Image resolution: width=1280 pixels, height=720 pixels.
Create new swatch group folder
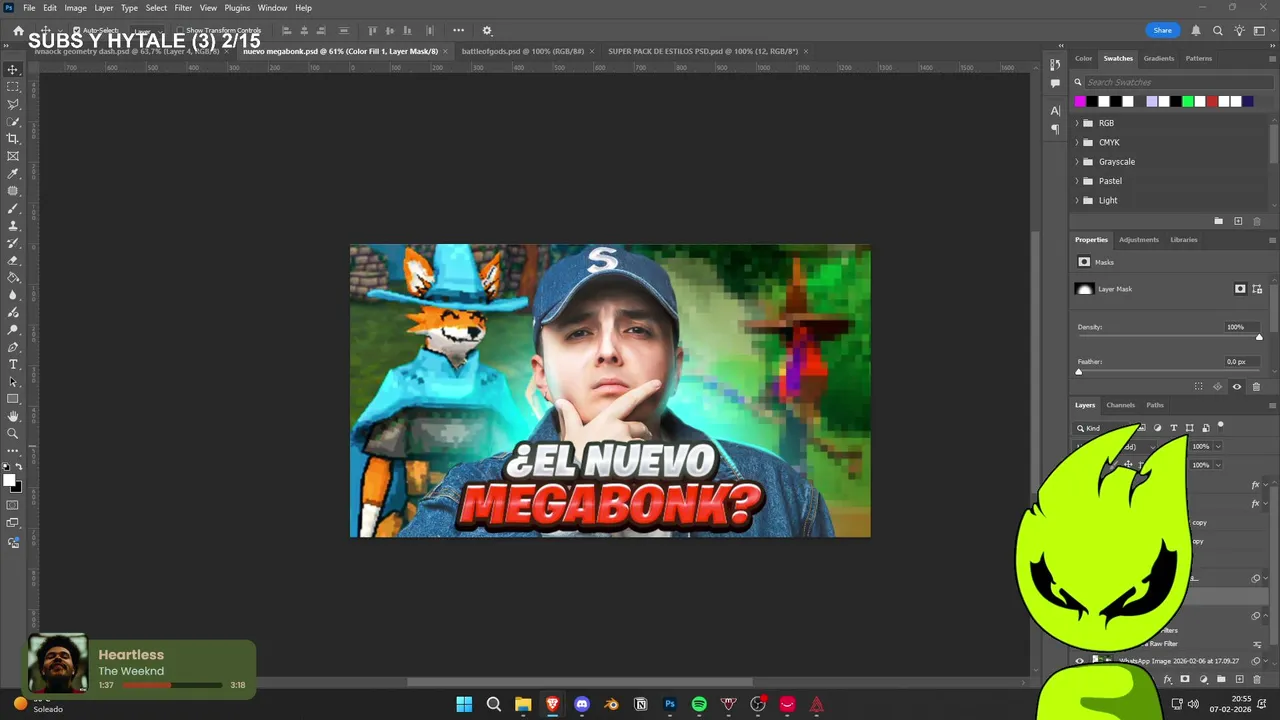pyautogui.click(x=1218, y=221)
